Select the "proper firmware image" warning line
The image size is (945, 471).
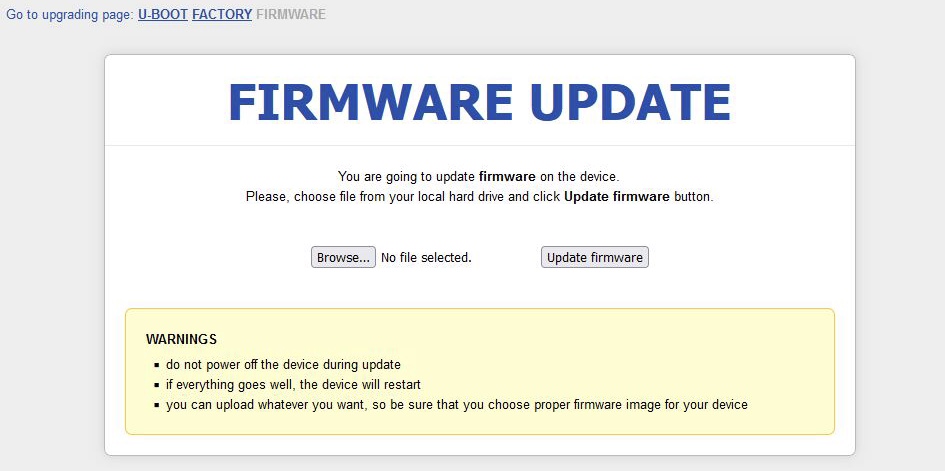coord(456,405)
